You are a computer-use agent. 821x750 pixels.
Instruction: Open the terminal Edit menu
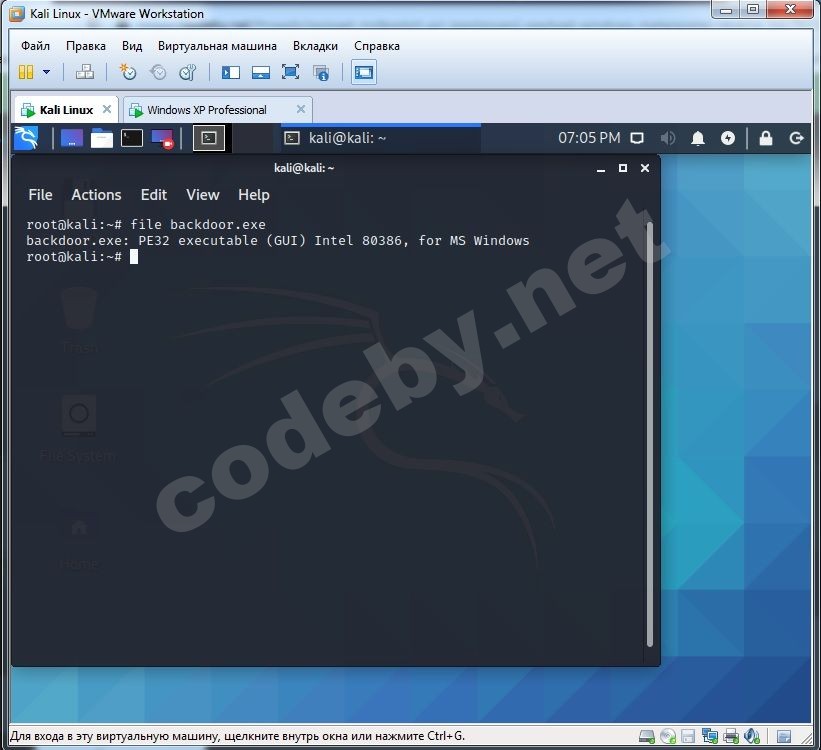(153, 195)
